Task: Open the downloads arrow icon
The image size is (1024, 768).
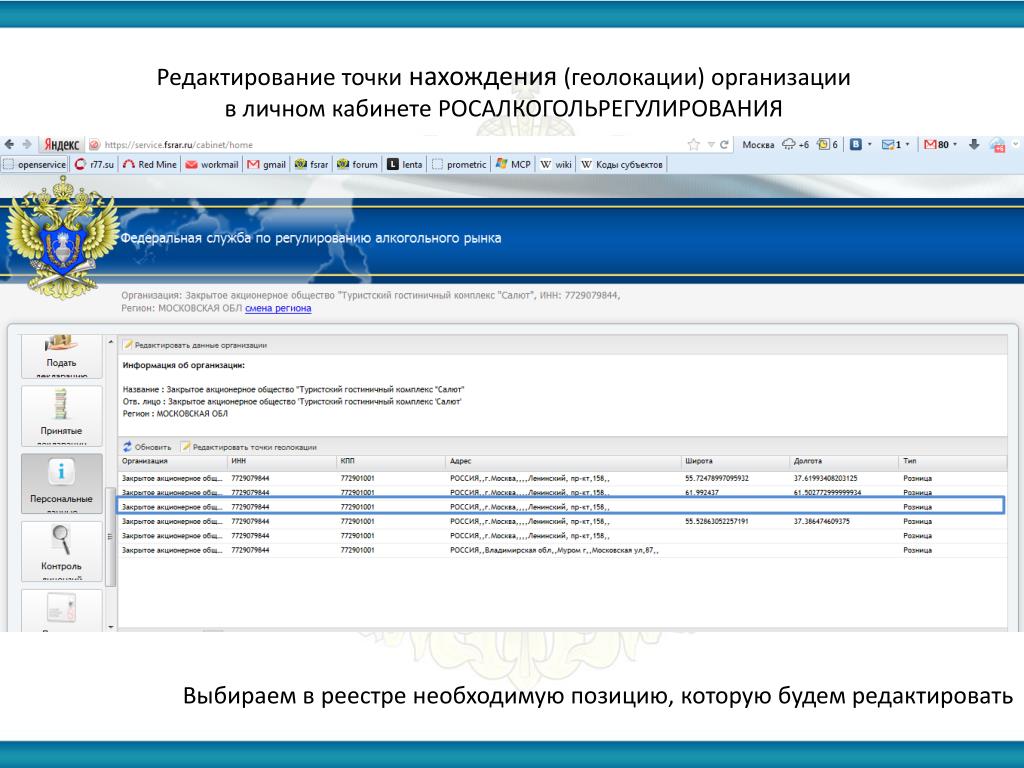Action: [x=974, y=144]
